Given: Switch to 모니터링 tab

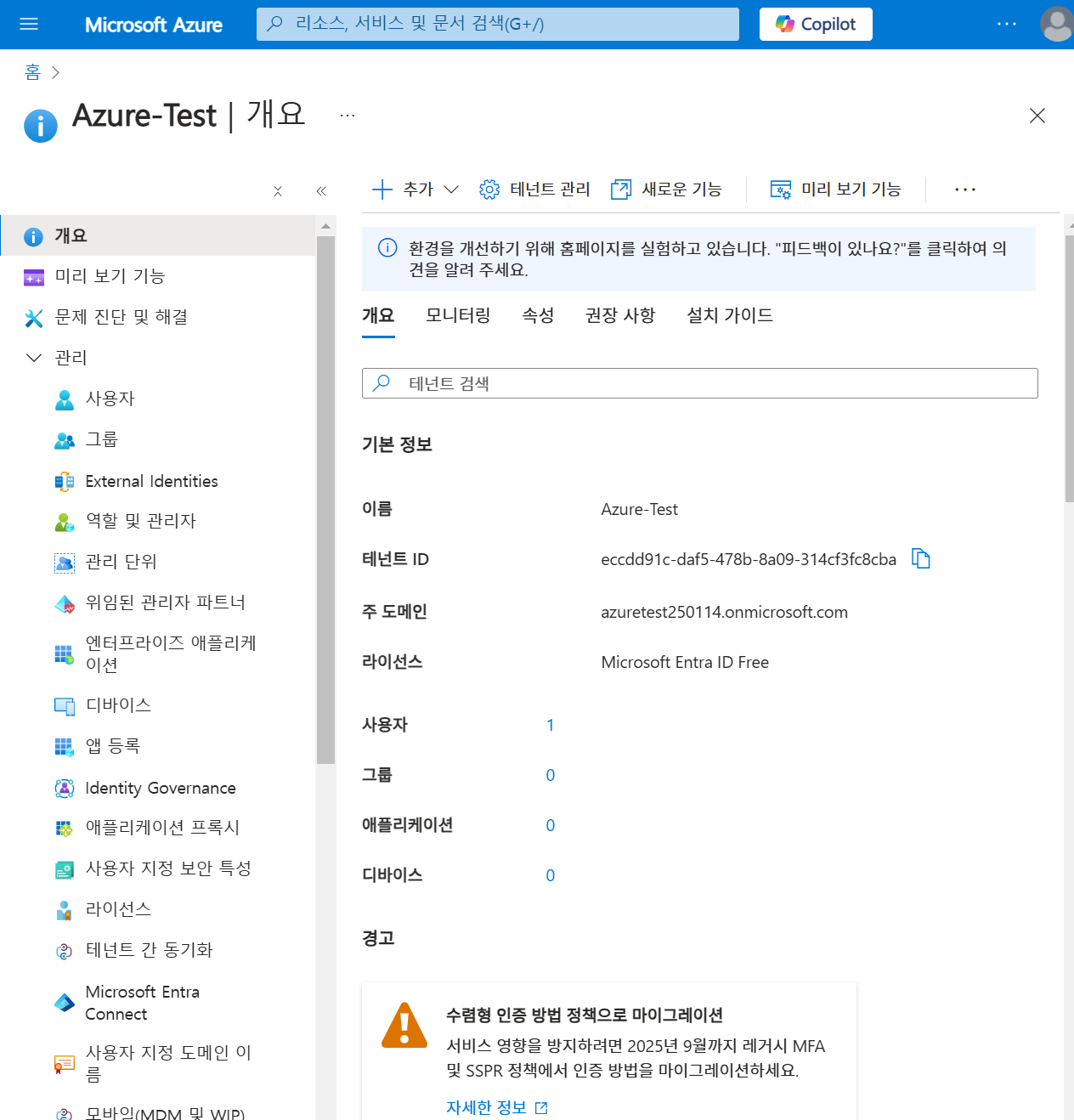Looking at the screenshot, I should pyautogui.click(x=458, y=315).
